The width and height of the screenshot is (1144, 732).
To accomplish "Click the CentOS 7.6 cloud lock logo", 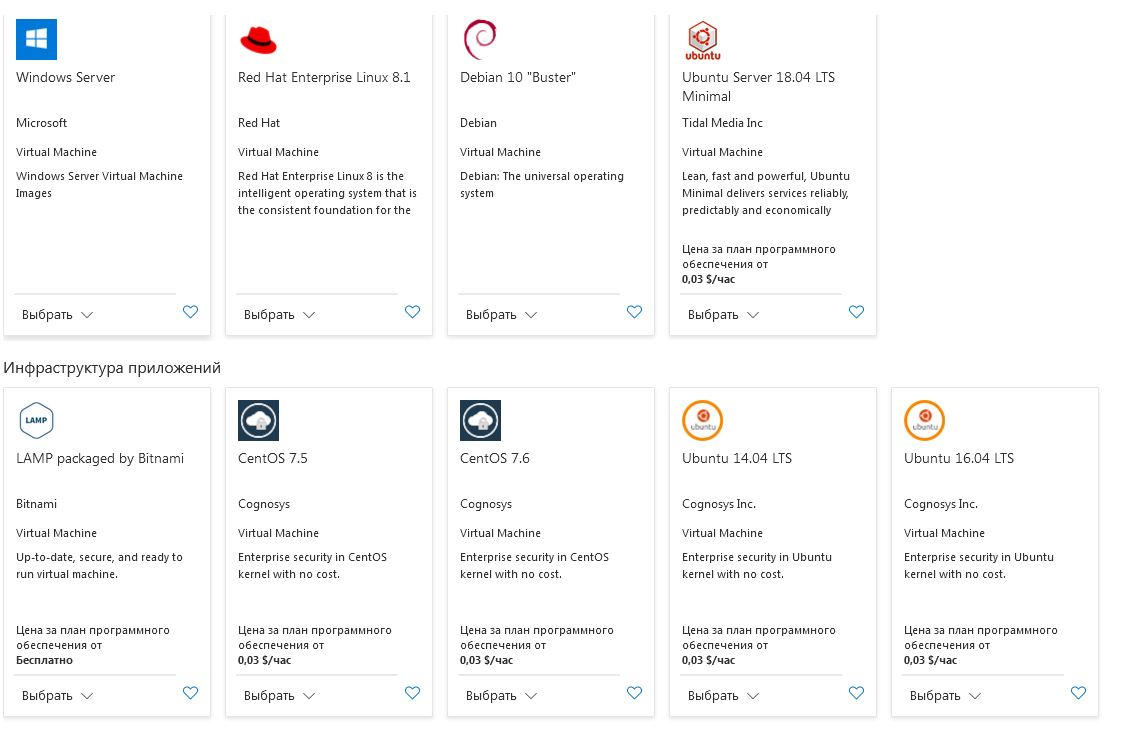I will [x=480, y=420].
